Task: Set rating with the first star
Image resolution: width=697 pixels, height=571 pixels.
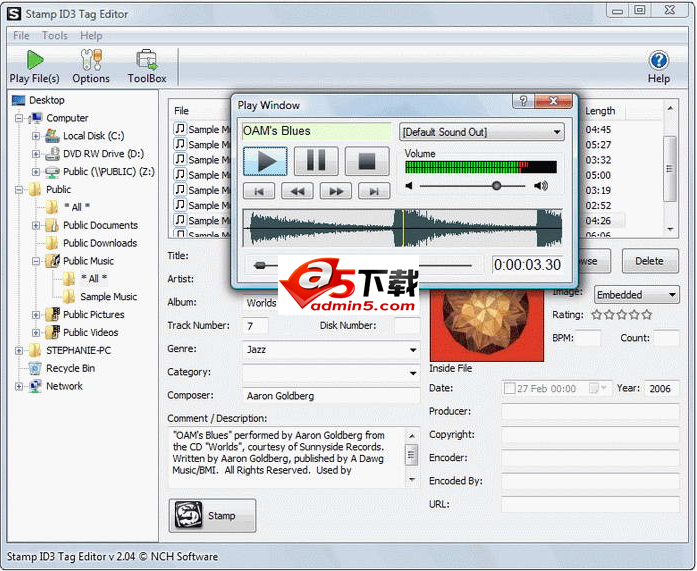Action: click(597, 315)
